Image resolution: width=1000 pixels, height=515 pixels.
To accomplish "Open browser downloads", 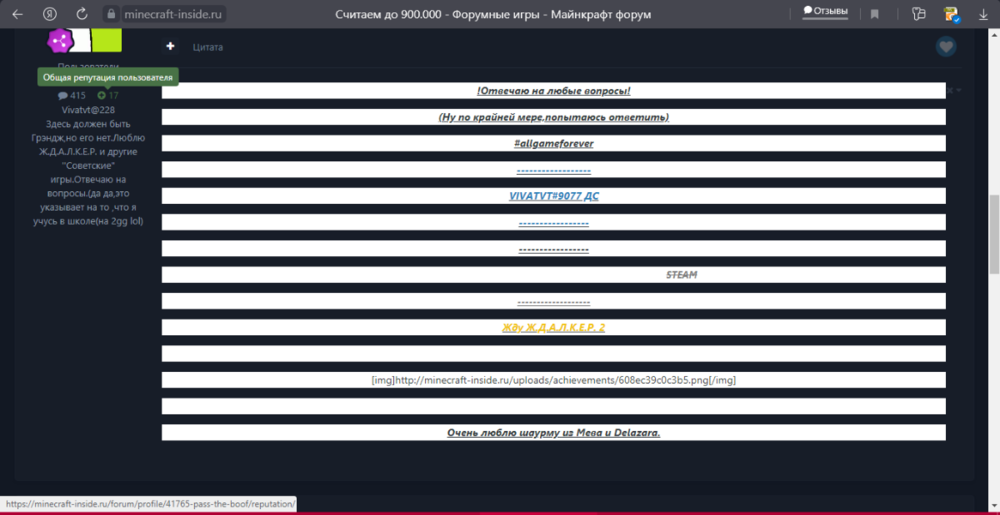I will [x=983, y=14].
